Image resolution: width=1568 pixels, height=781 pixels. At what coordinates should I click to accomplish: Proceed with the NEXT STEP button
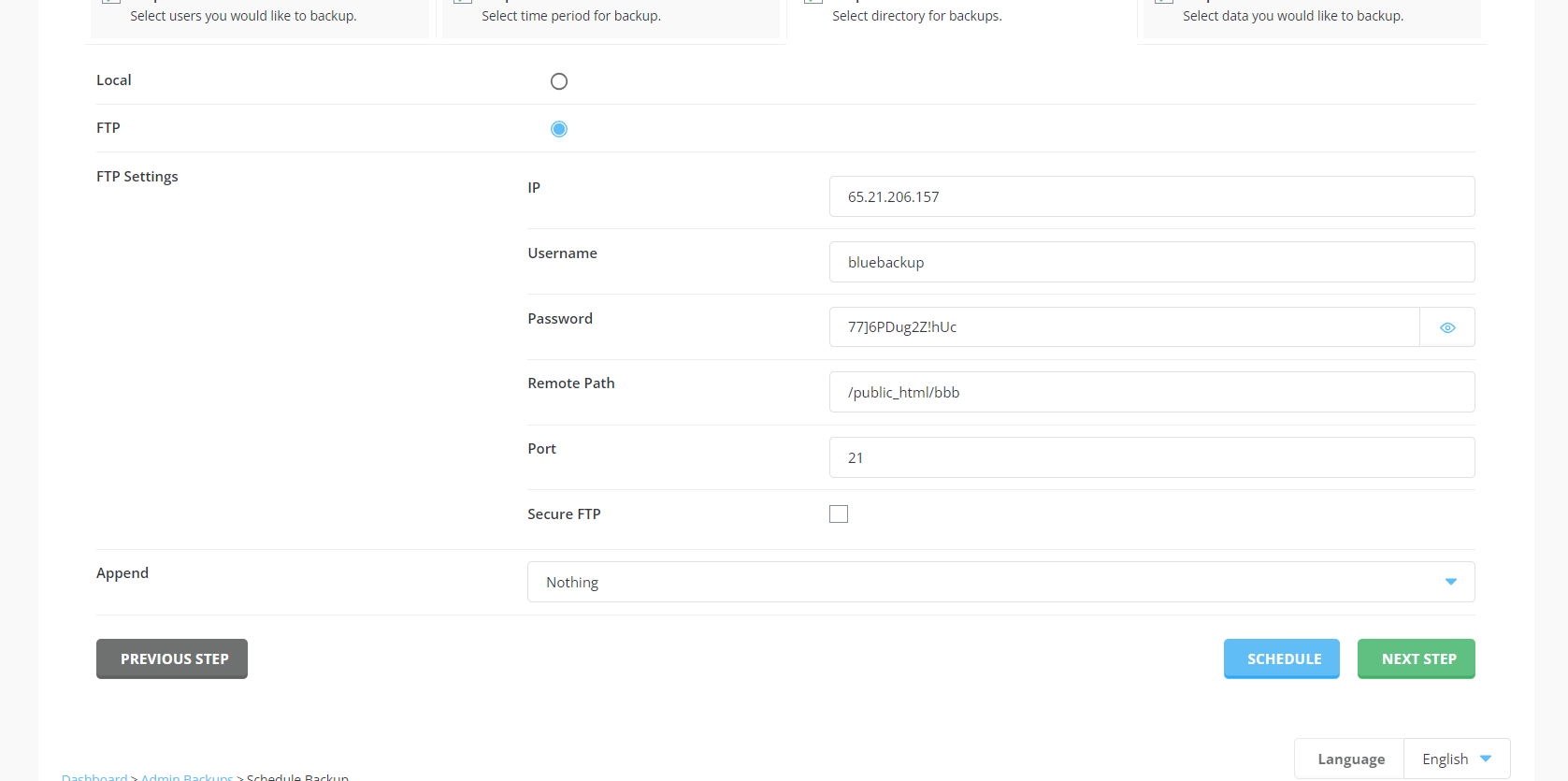(1416, 658)
